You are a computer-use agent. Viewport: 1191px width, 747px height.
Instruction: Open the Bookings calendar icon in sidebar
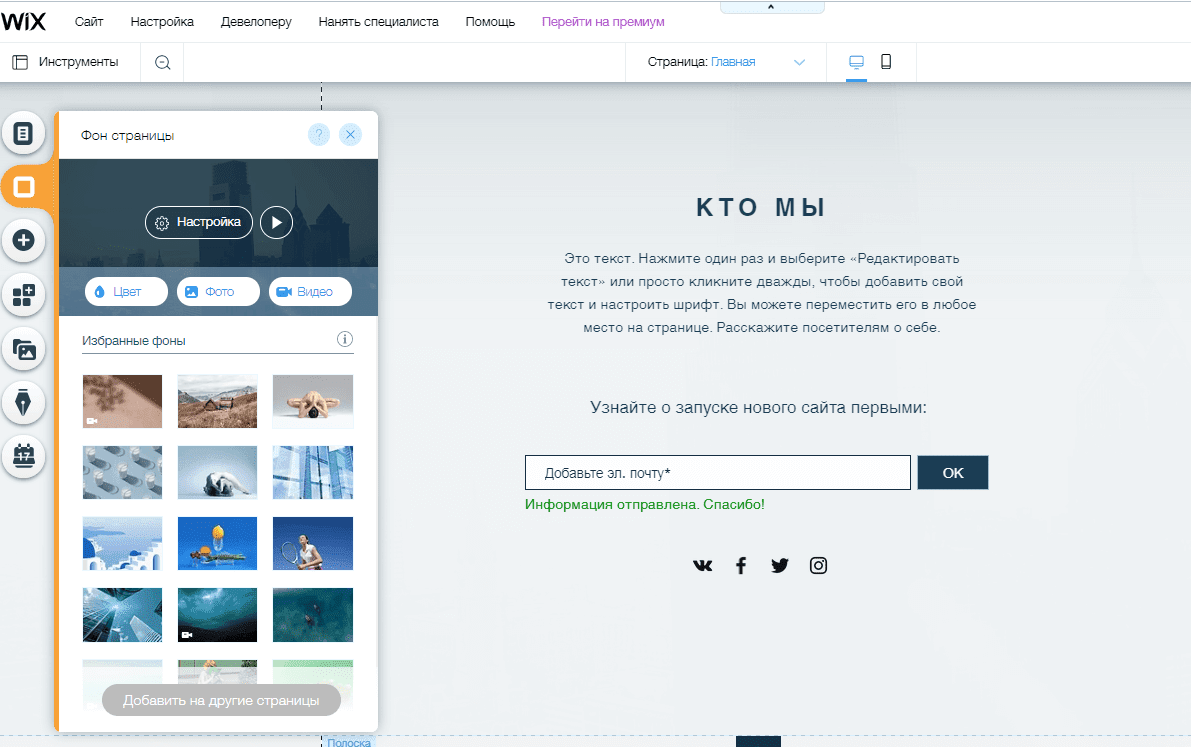point(23,456)
